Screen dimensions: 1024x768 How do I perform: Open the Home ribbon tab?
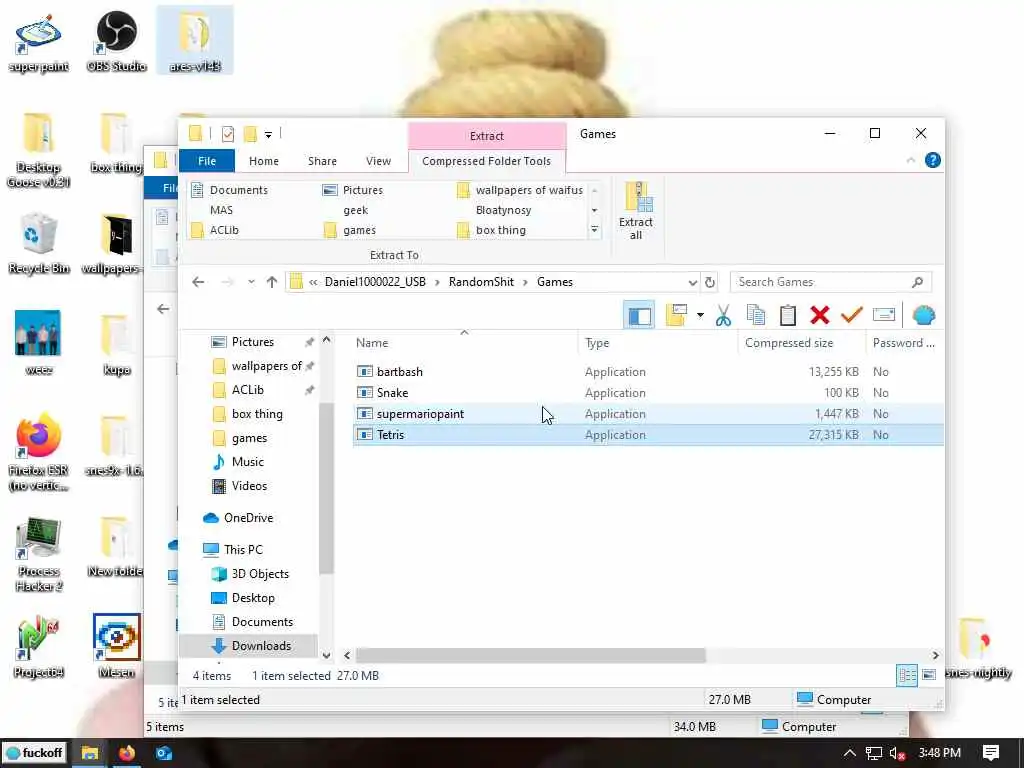pos(264,161)
